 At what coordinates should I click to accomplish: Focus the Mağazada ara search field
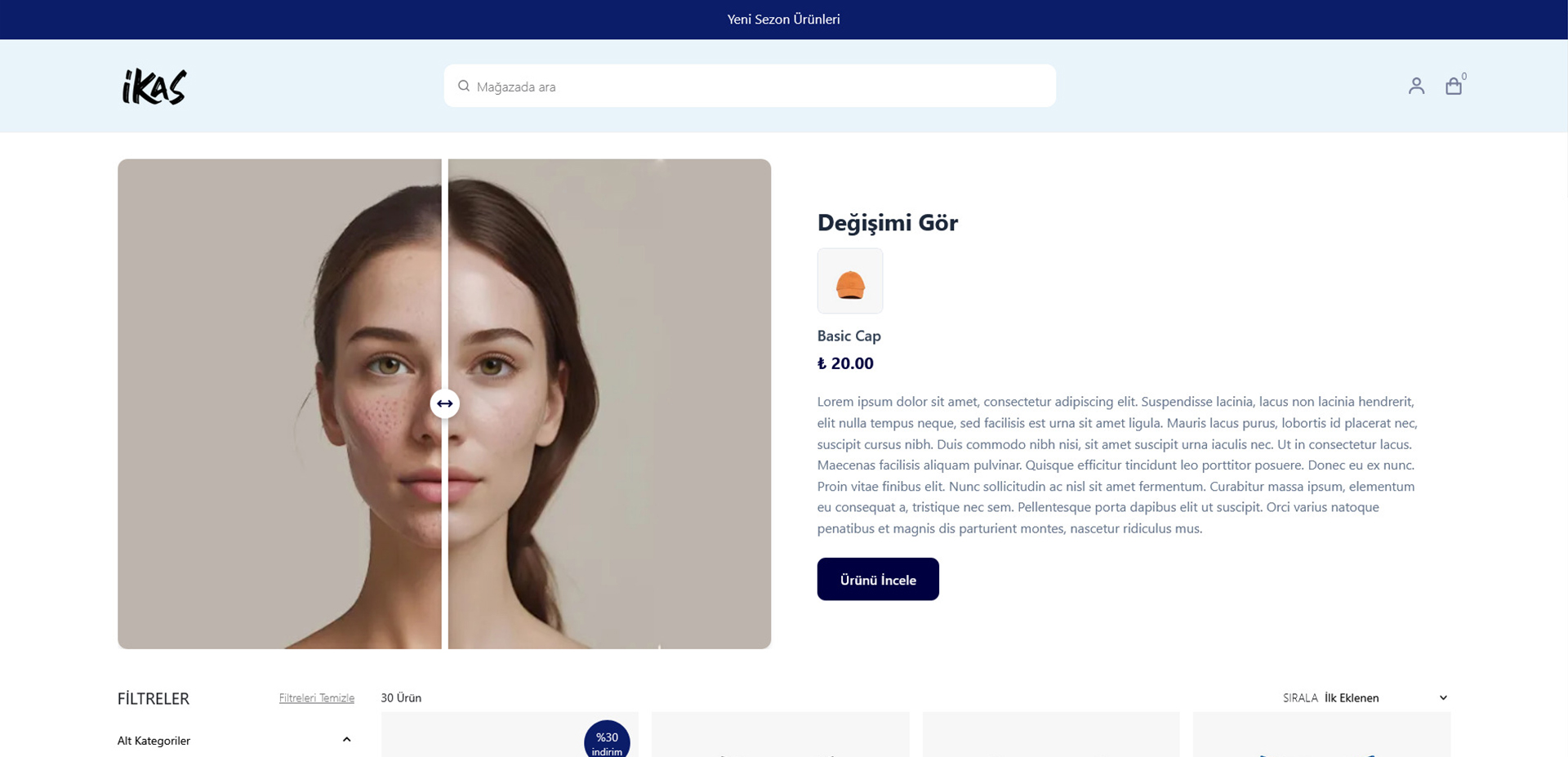coord(750,86)
